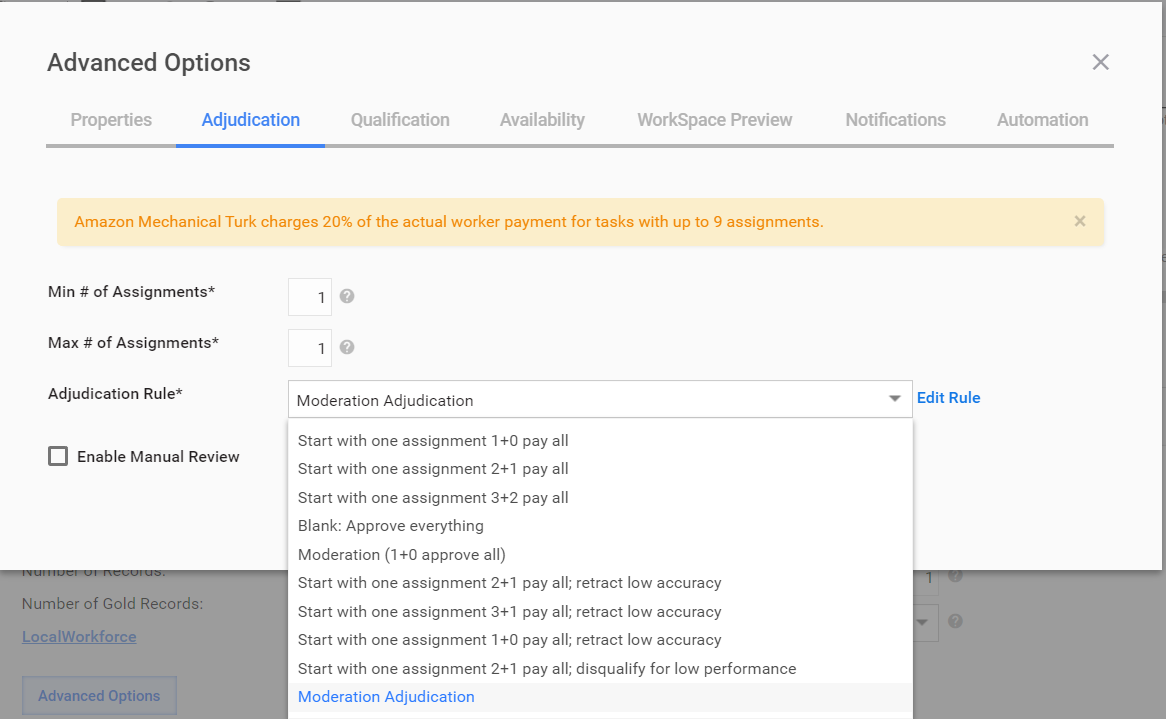The image size is (1166, 719).
Task: Click the Edit Rule link
Action: click(x=948, y=398)
